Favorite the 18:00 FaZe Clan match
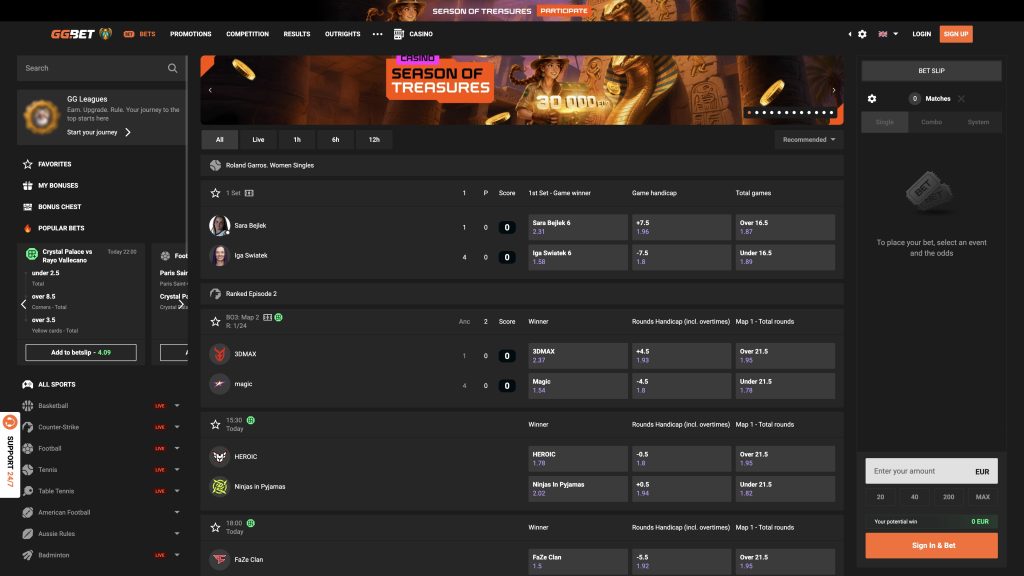The height and width of the screenshot is (576, 1024). [215, 527]
